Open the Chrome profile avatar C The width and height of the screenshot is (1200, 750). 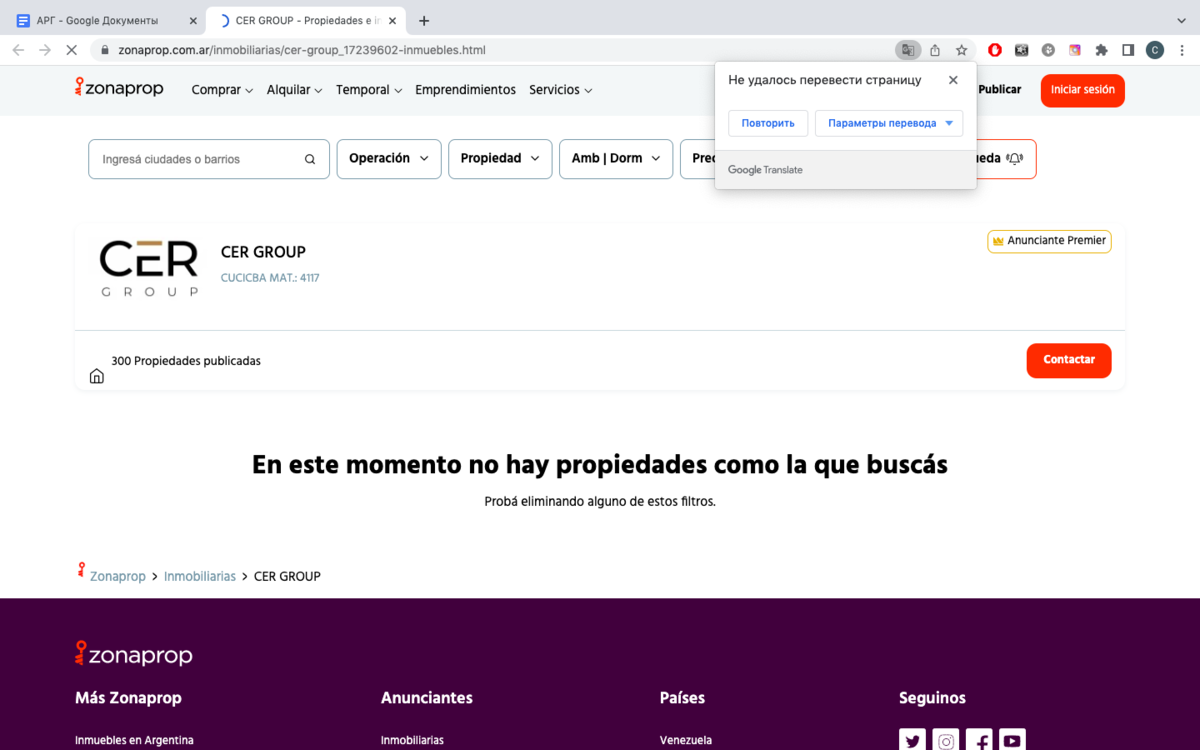[x=1155, y=50]
